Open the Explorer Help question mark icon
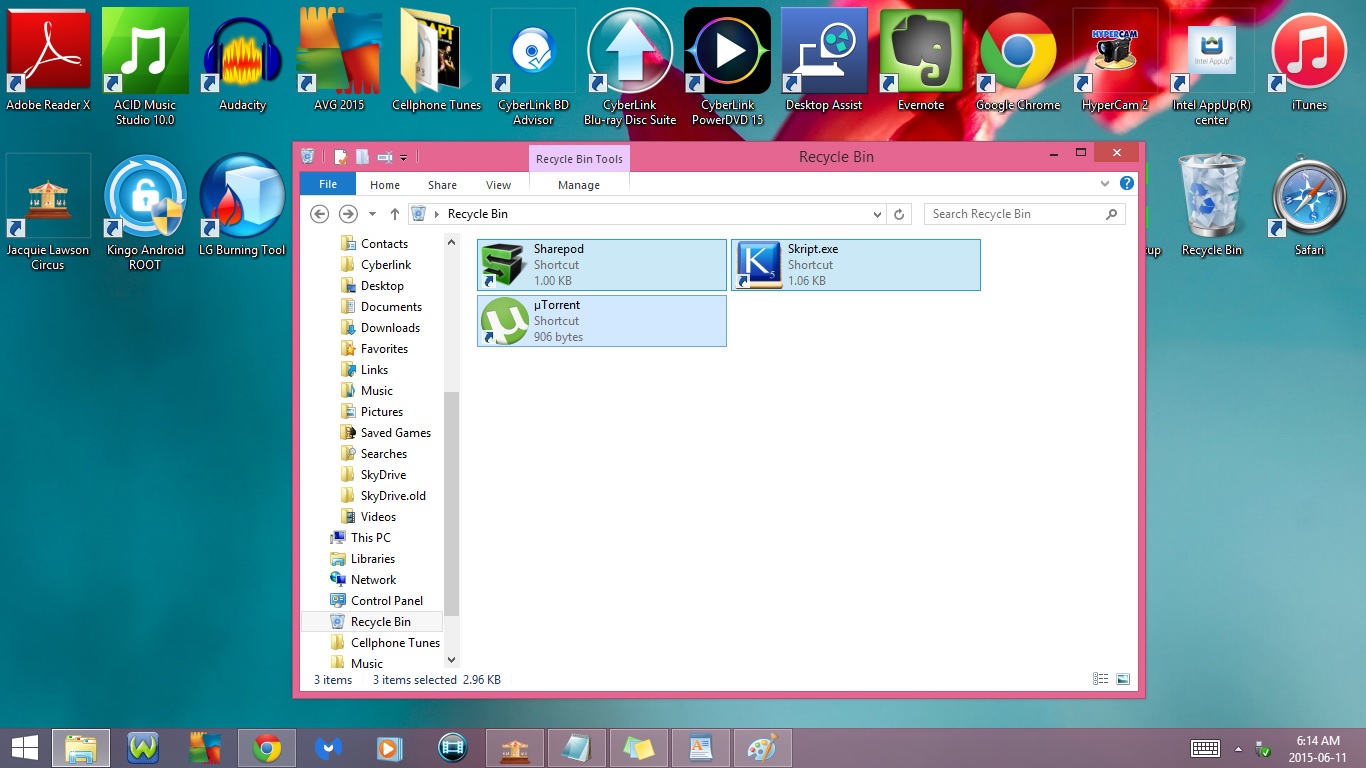The width and height of the screenshot is (1366, 768). click(x=1126, y=184)
